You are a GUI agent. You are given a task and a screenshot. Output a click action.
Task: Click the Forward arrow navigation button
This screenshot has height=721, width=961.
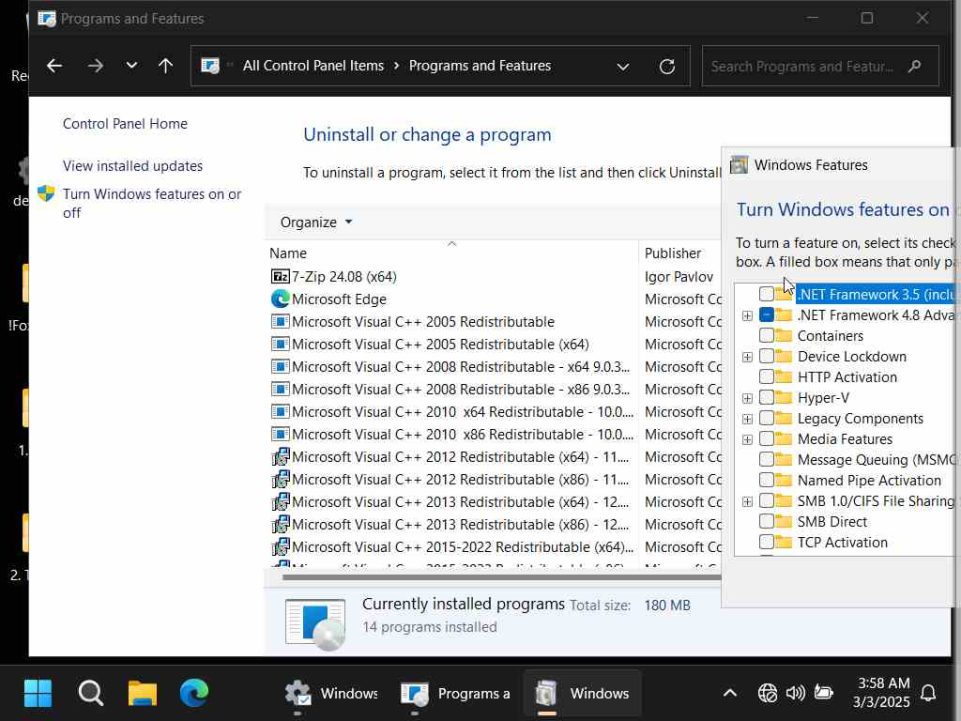96,66
